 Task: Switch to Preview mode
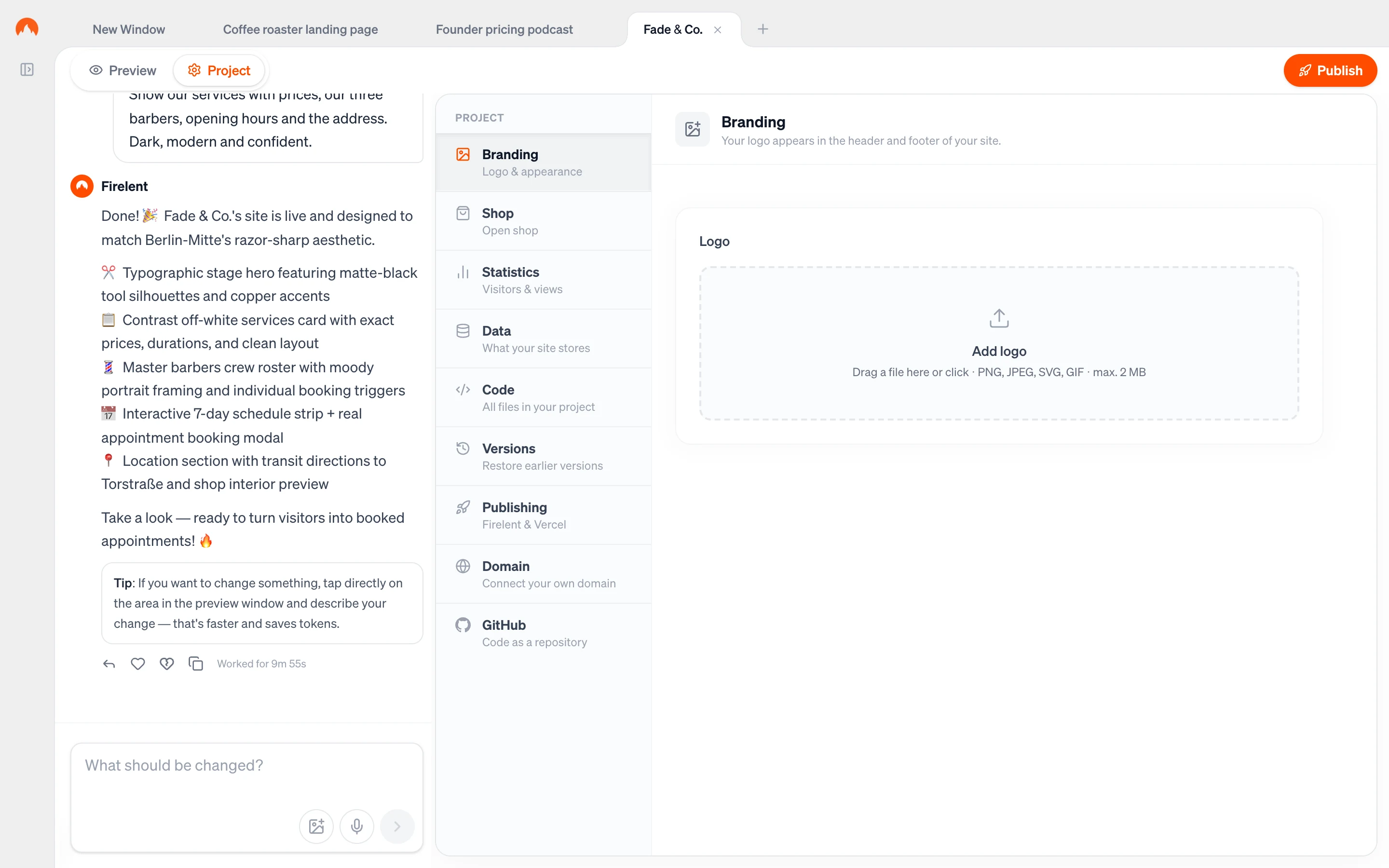[x=122, y=70]
